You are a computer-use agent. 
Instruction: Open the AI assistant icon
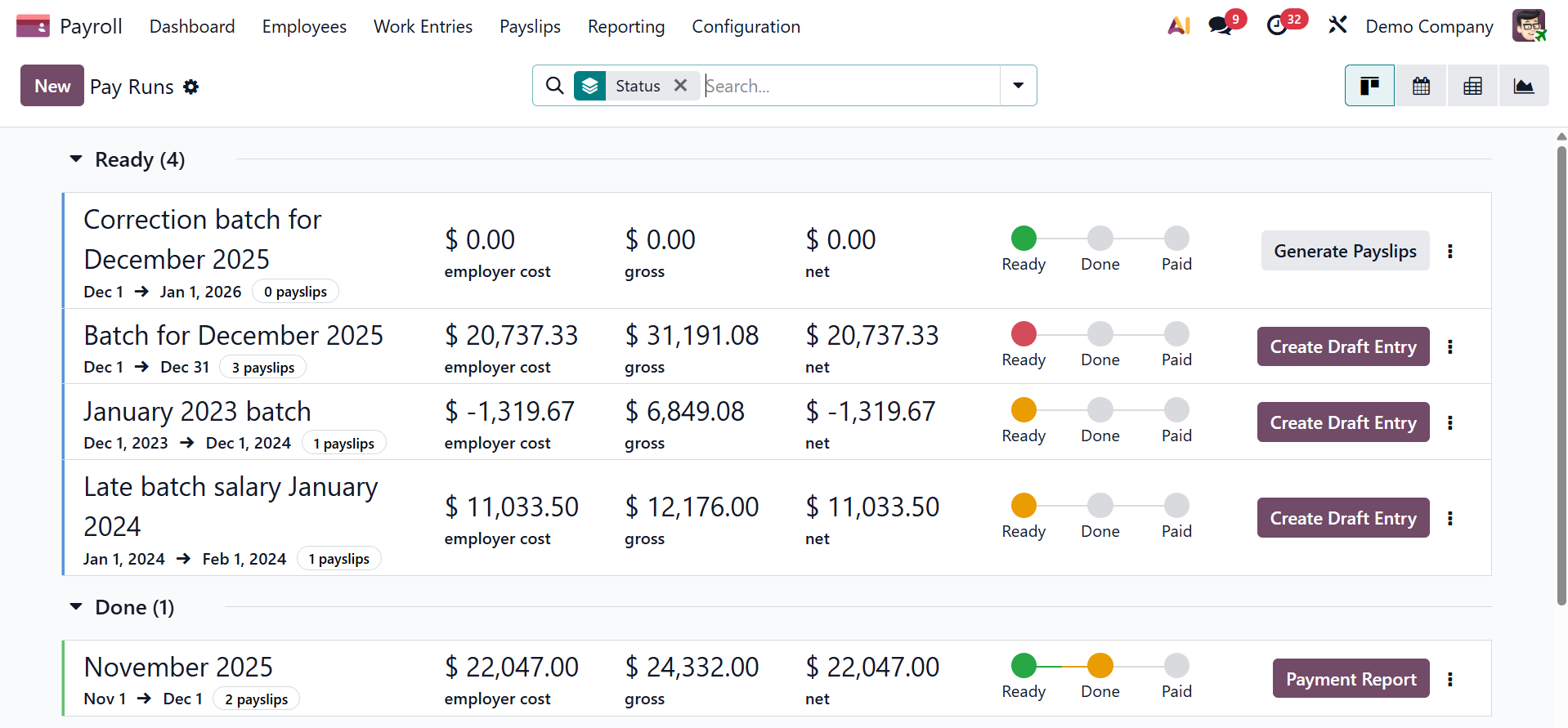tap(1178, 26)
